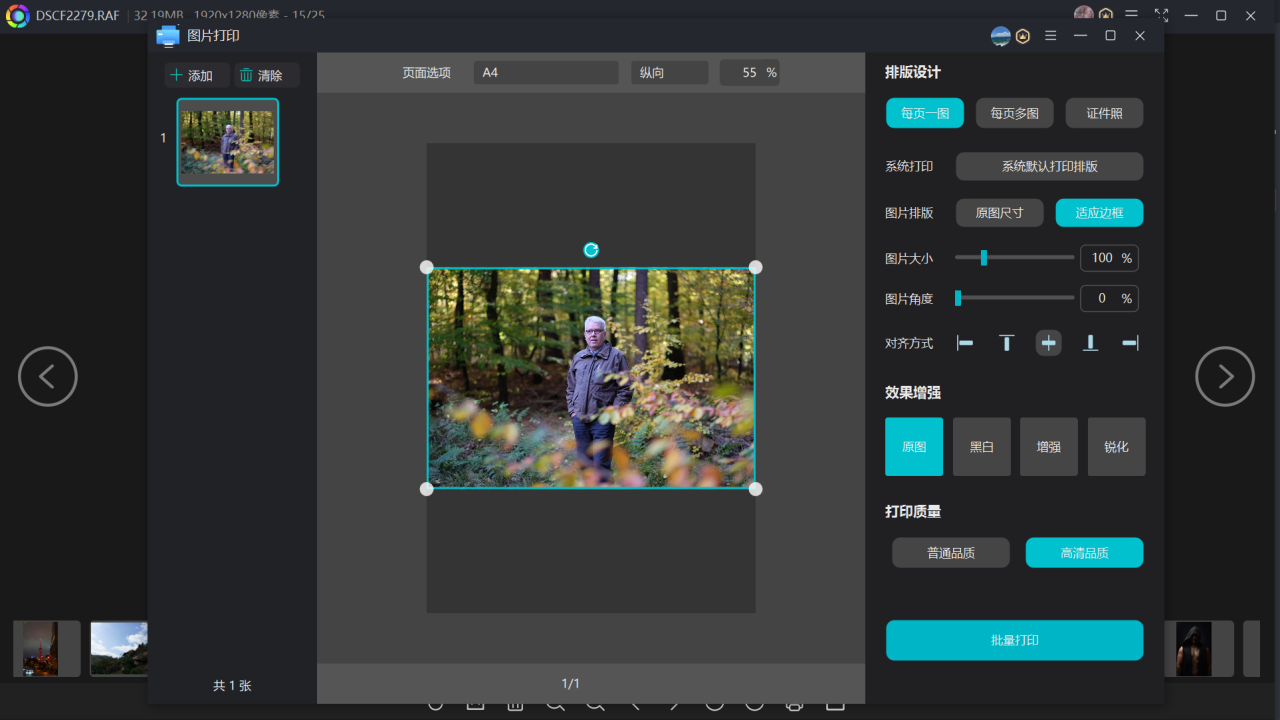The height and width of the screenshot is (720, 1280).
Task: Switch to 证件照 layout tab
Action: 1104,113
